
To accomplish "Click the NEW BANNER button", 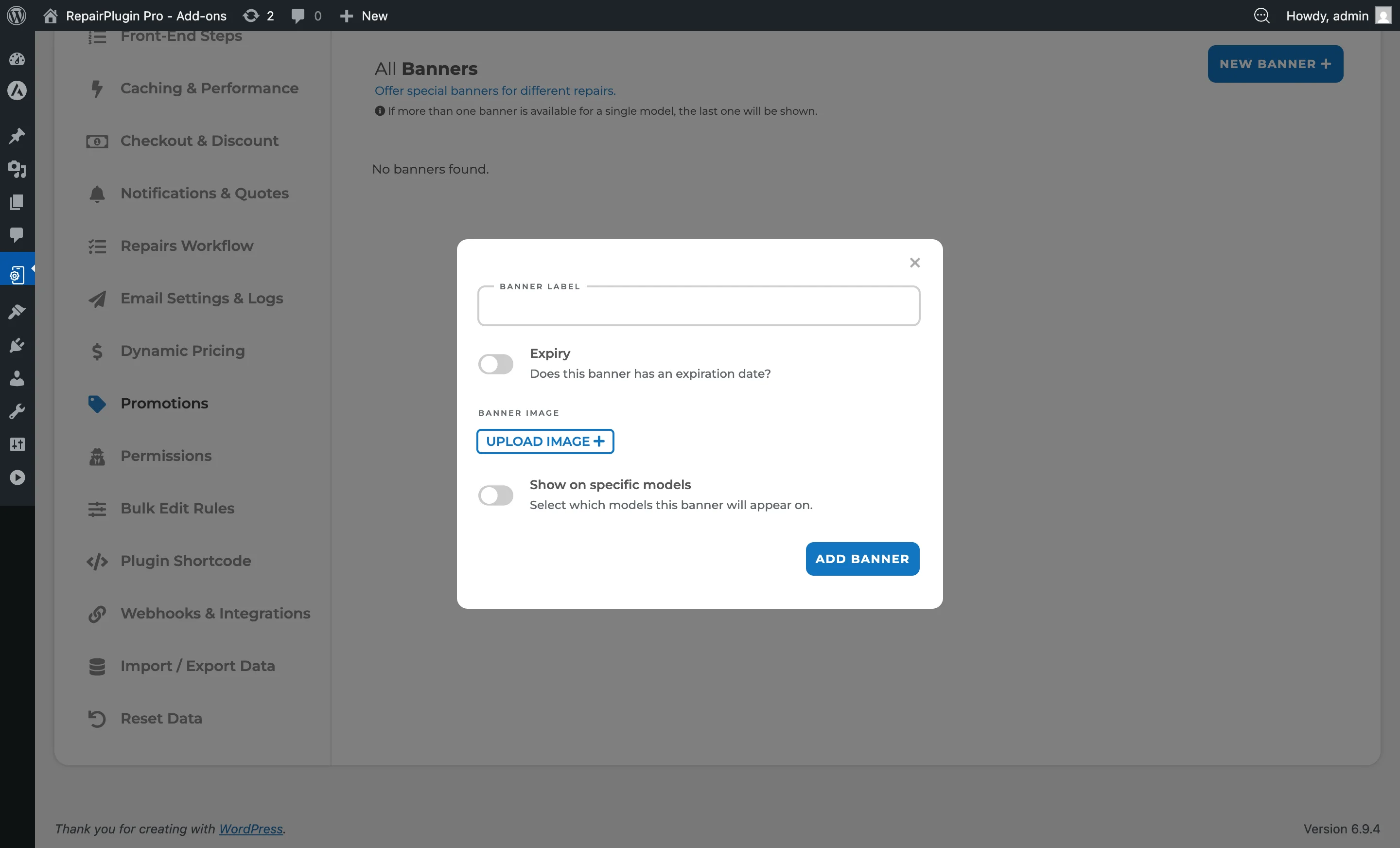I will click(1275, 64).
